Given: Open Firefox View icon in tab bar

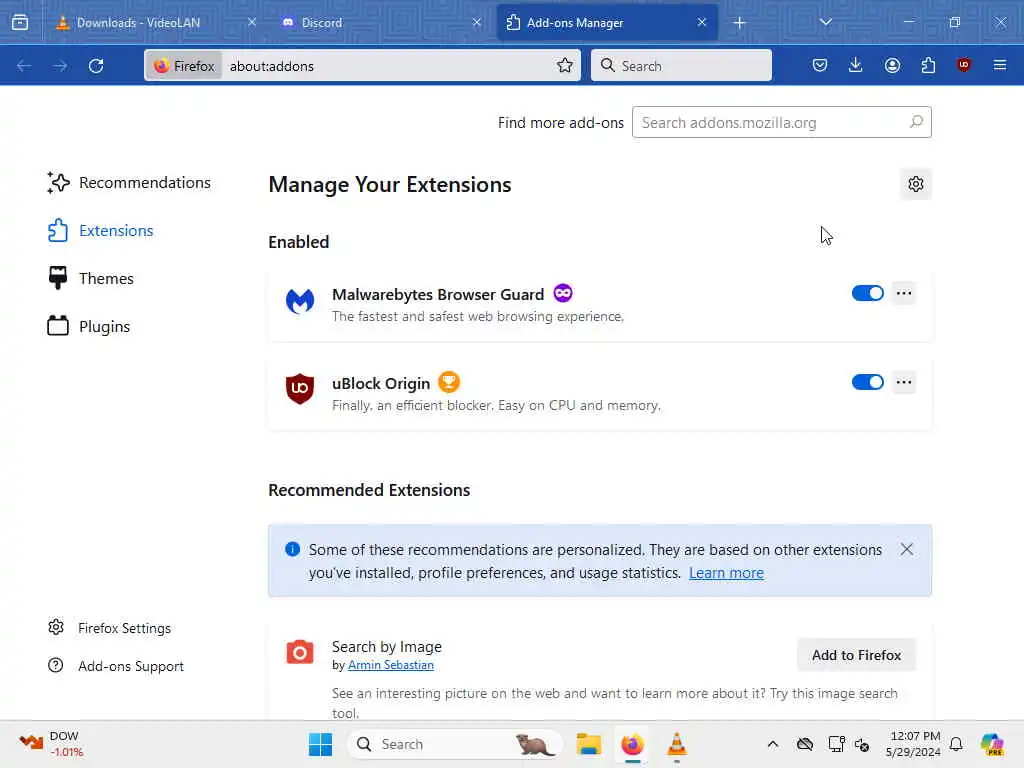Looking at the screenshot, I should [x=20, y=22].
